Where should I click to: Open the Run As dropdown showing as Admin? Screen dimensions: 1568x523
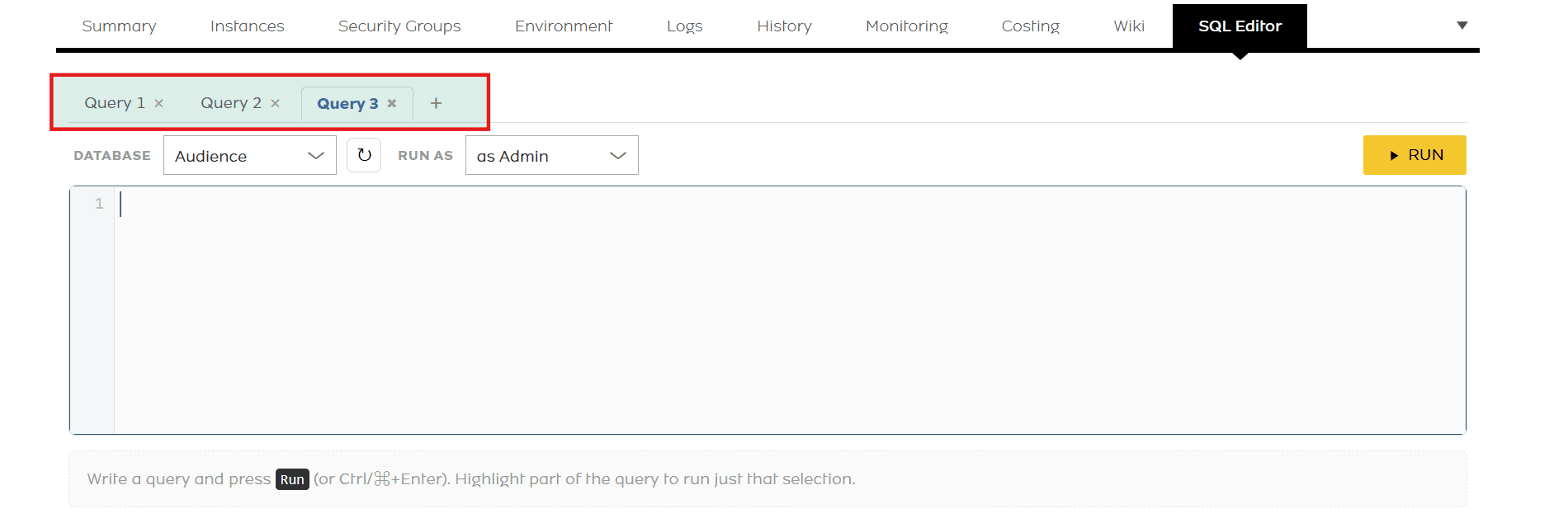tap(552, 155)
